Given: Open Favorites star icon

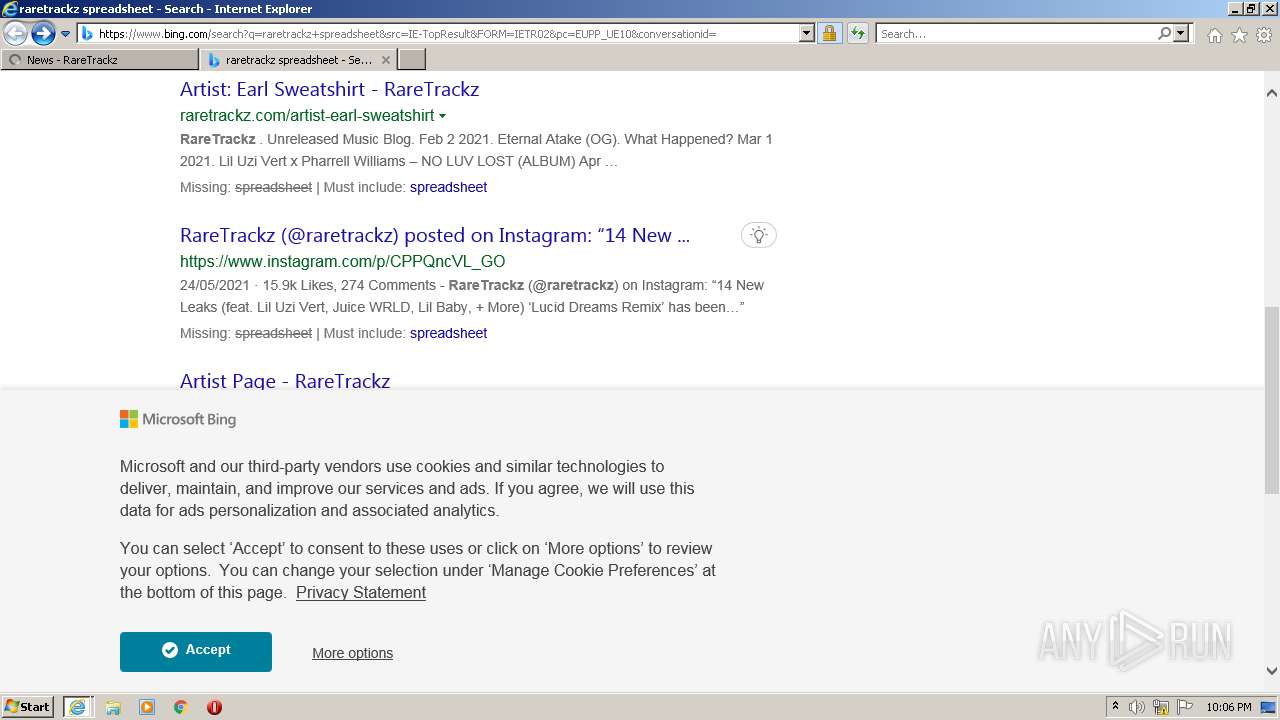Looking at the screenshot, I should [1239, 35].
